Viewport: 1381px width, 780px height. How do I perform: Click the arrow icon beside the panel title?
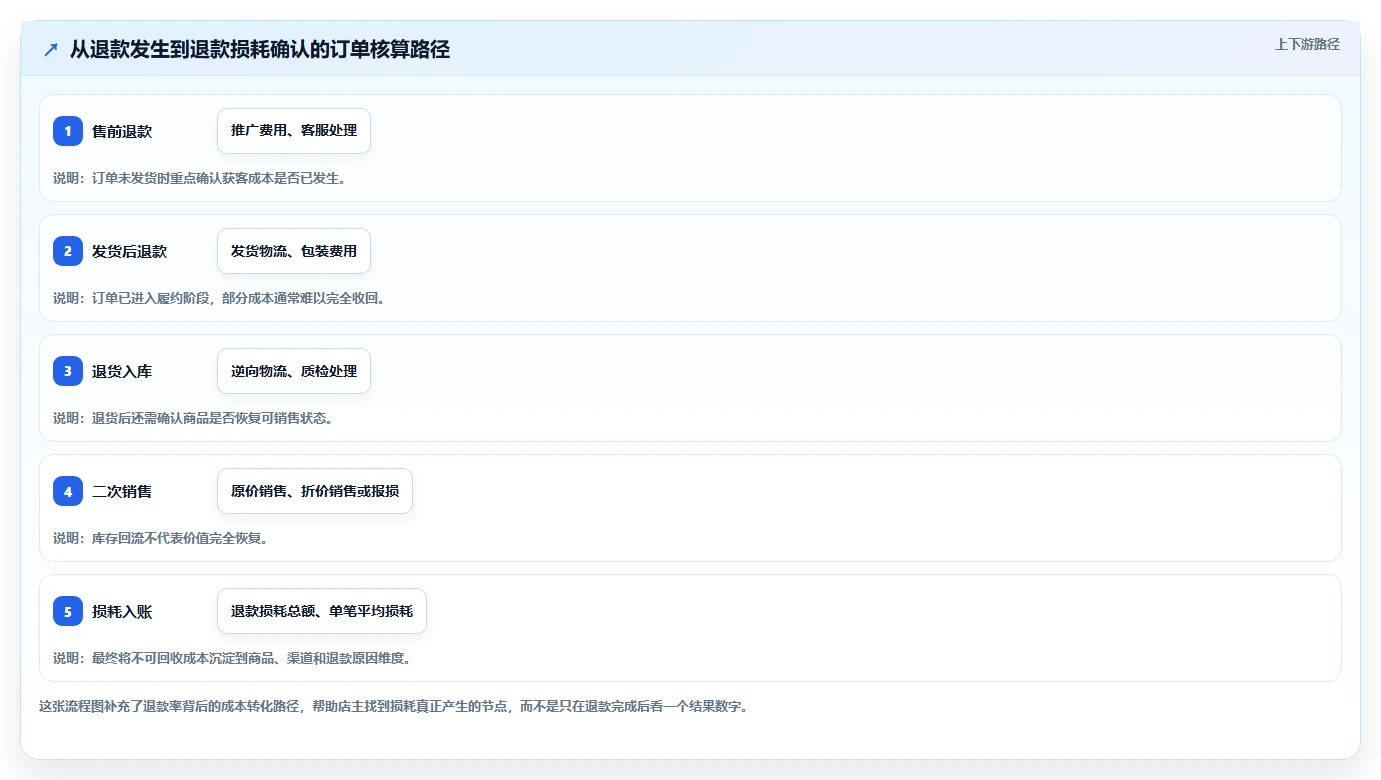[x=51, y=50]
